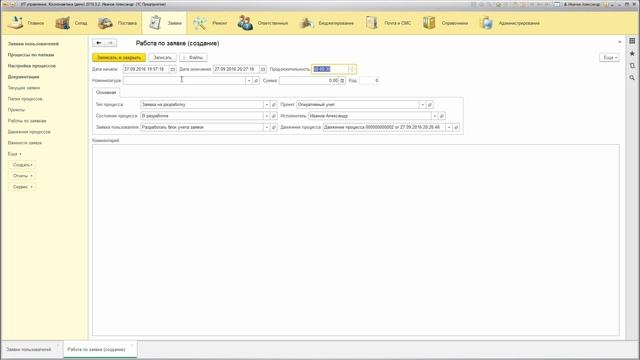Select the Основная tab
640x360 pixels.
tap(106, 93)
